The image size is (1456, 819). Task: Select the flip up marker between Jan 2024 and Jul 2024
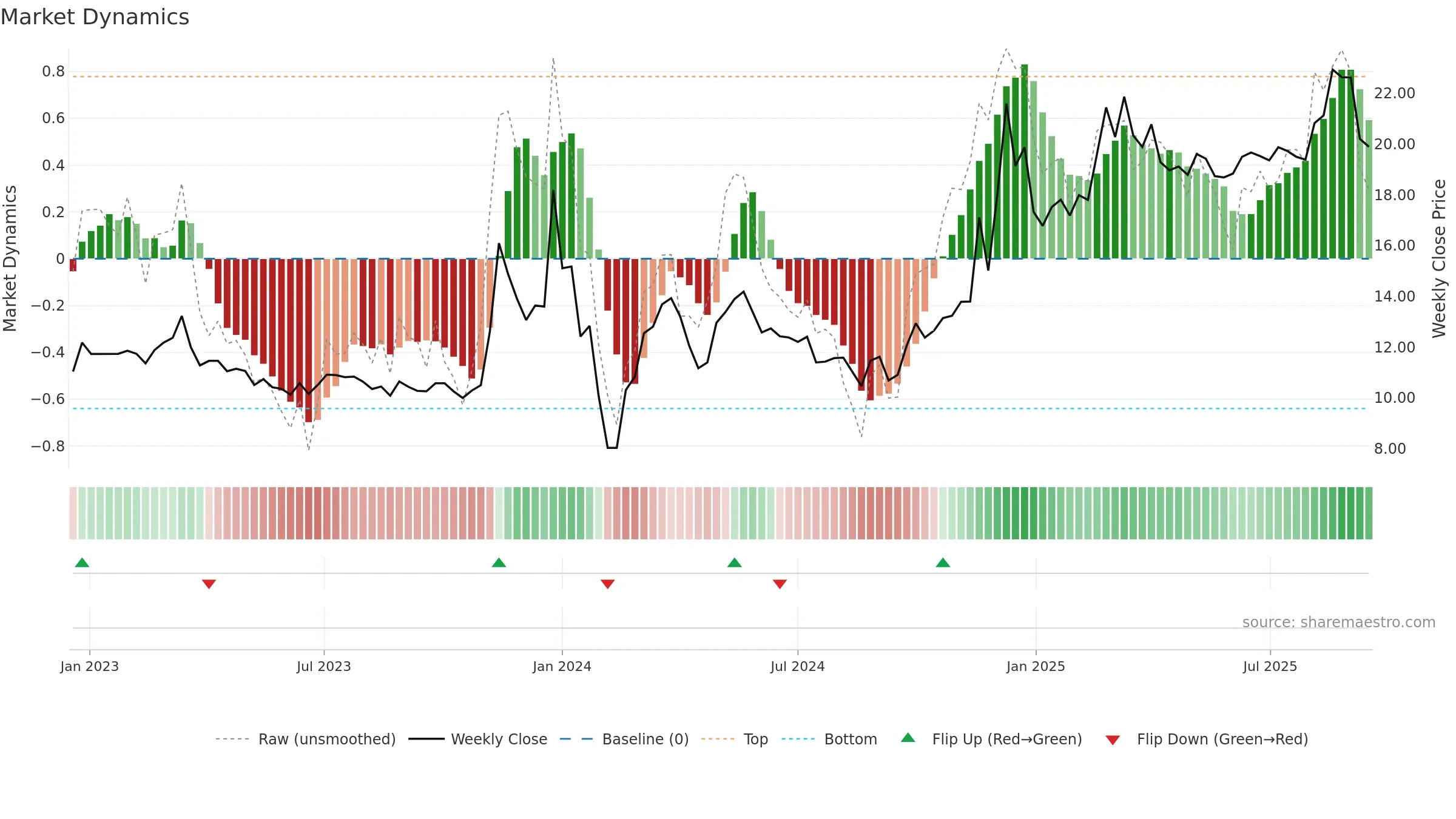[x=734, y=562]
